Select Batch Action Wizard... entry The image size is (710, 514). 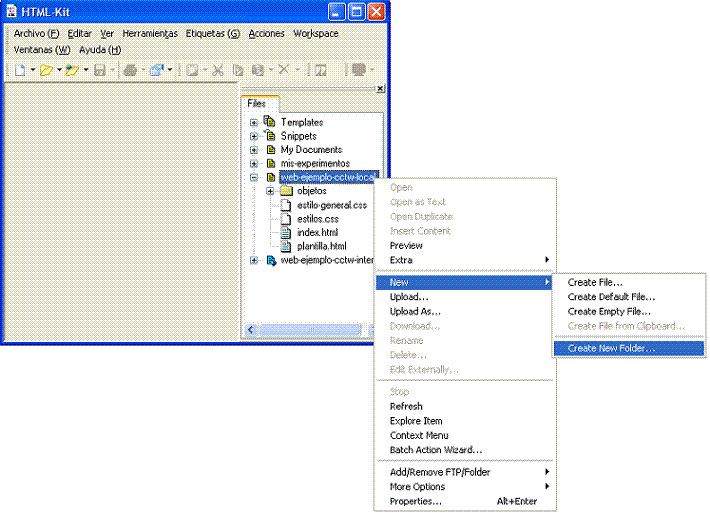465,450
